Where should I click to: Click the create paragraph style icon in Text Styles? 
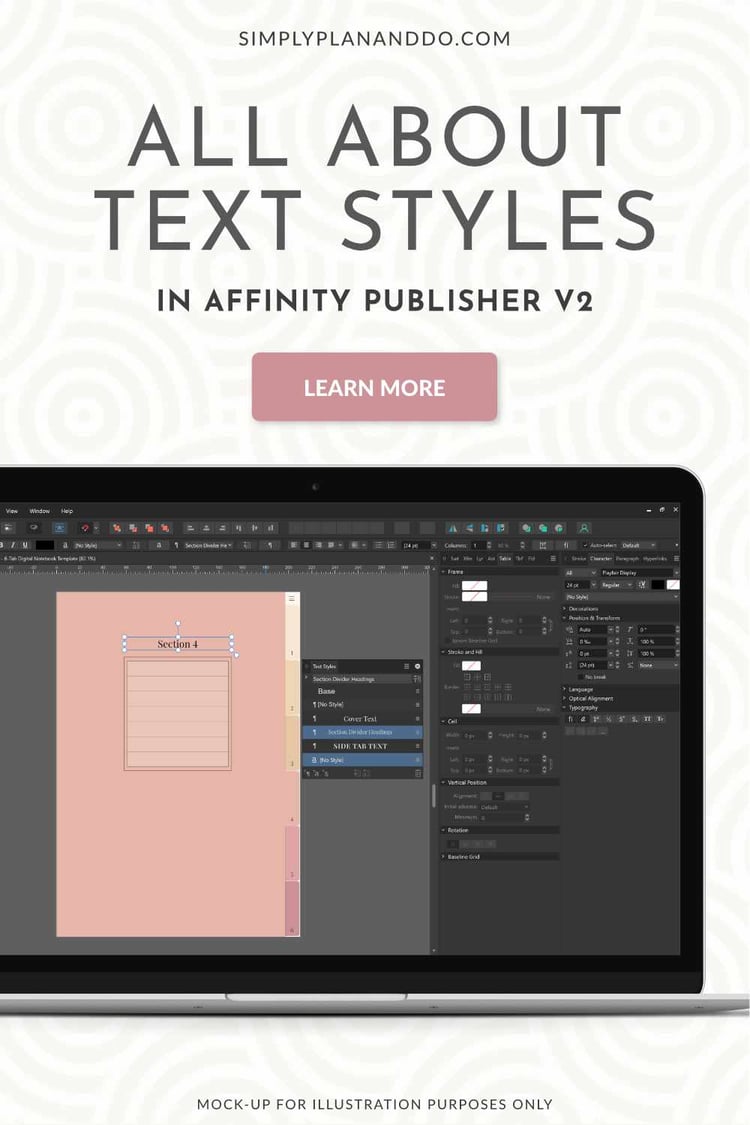(309, 773)
